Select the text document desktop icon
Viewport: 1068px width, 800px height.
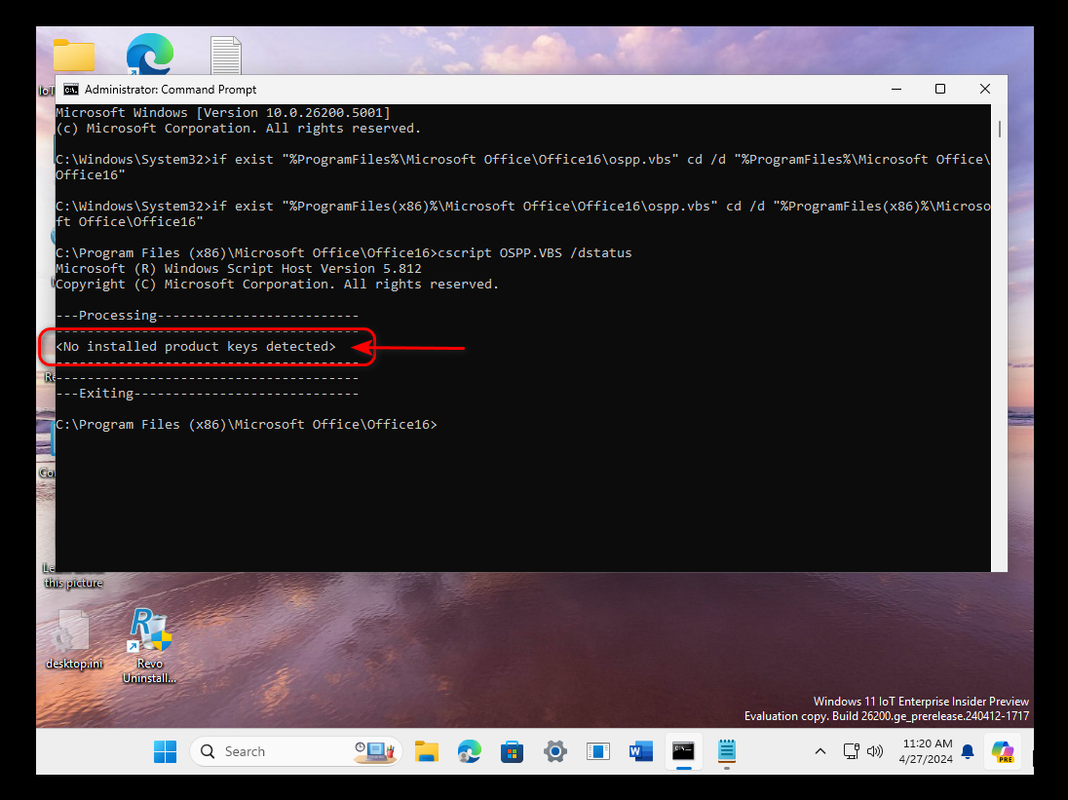pyautogui.click(x=226, y=55)
